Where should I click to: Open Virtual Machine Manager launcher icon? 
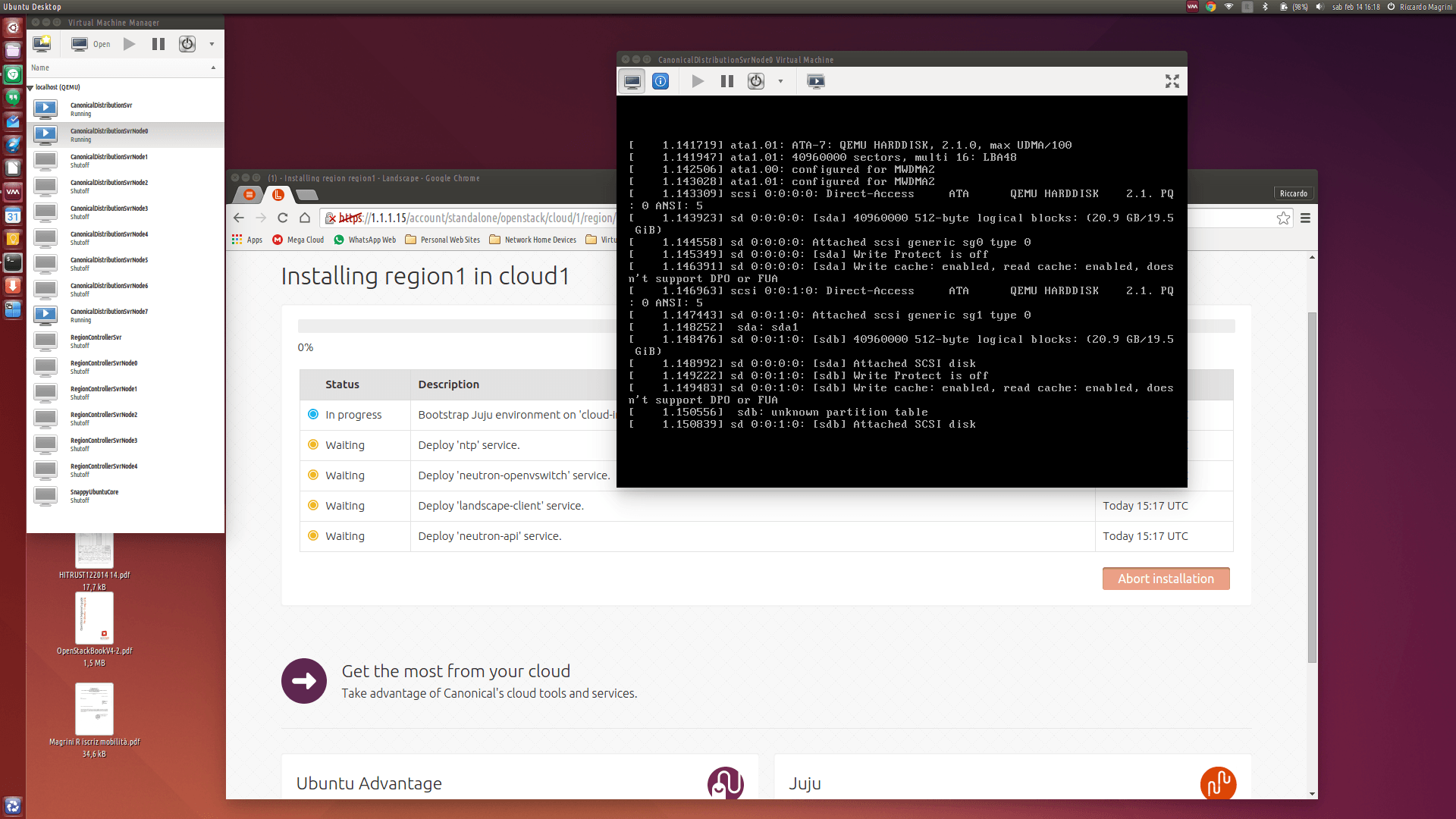click(x=13, y=192)
